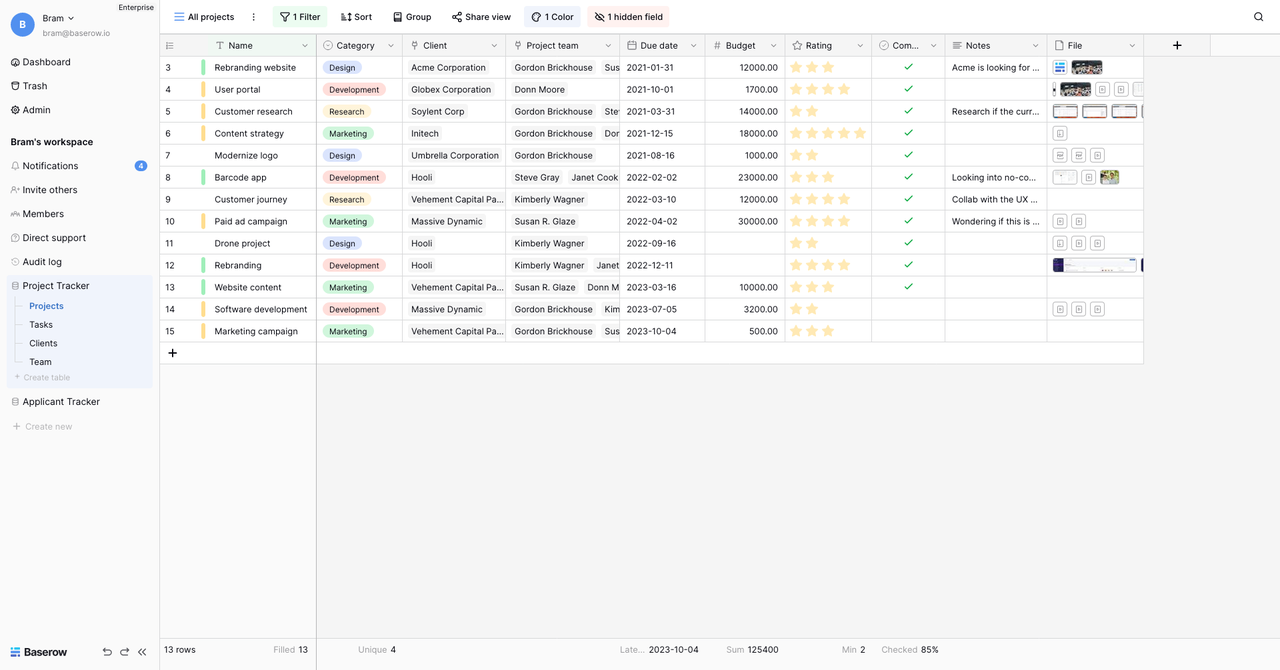Uncheck Completed for Customer research
The width and height of the screenshot is (1280, 670).
coord(908,111)
